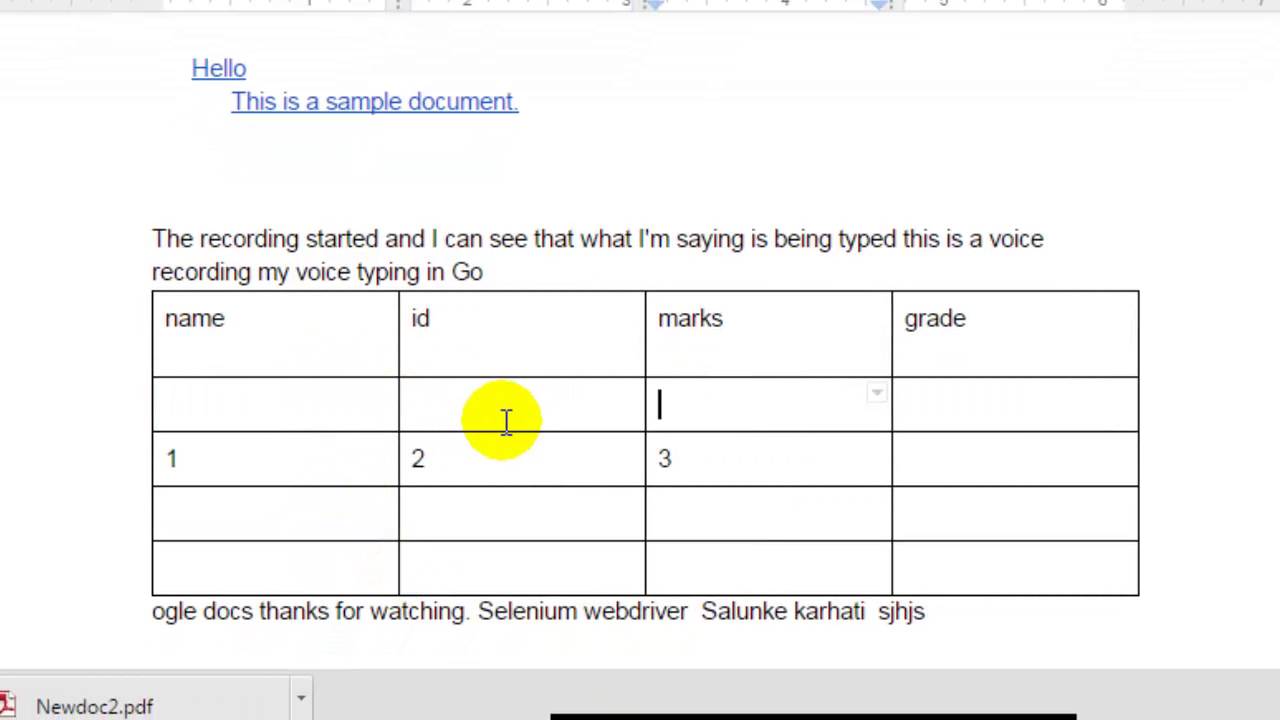The image size is (1280, 720).
Task: Click in the text "The recording started"
Action: click(x=266, y=239)
